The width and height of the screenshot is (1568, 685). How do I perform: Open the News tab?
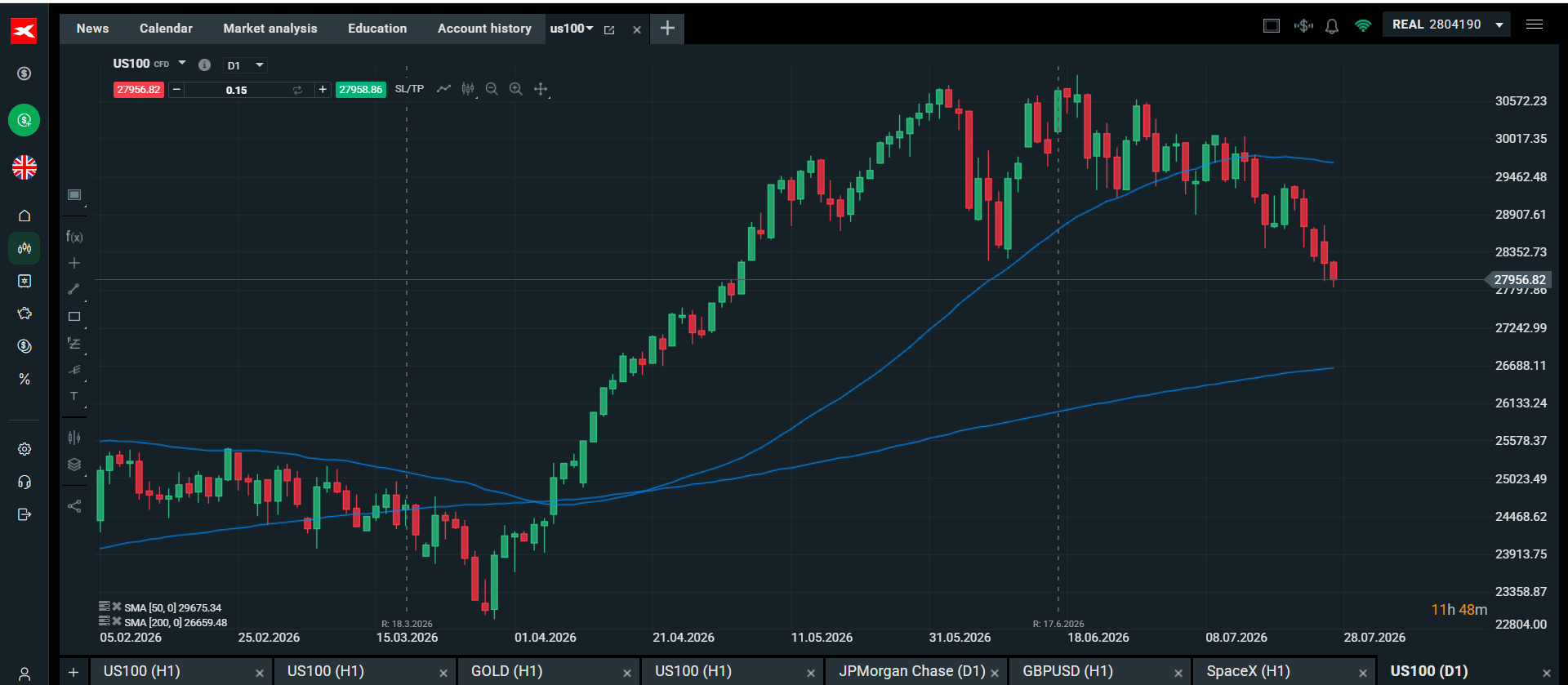(x=92, y=29)
